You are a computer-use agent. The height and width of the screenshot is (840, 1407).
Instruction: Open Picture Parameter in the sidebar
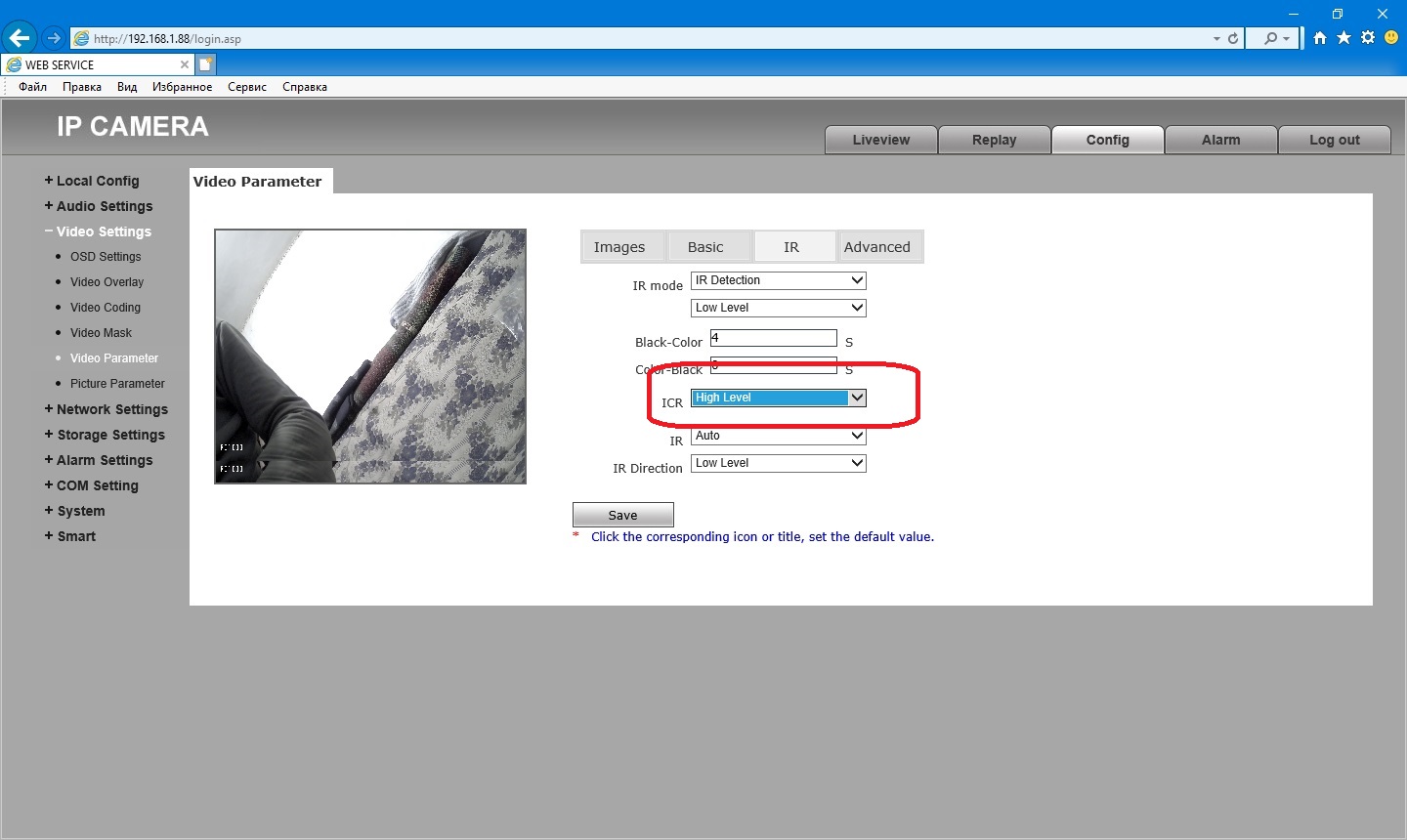coord(117,384)
